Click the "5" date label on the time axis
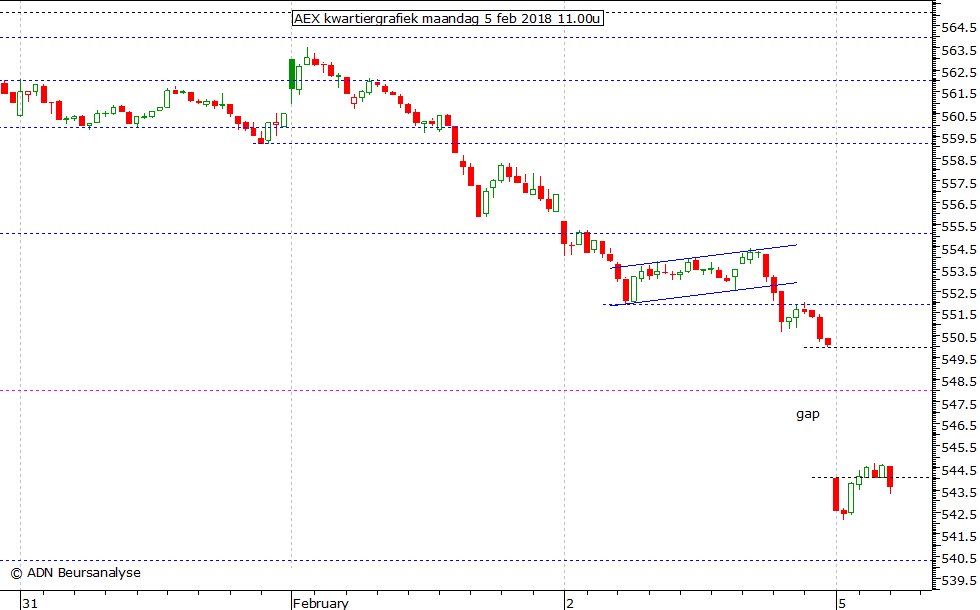Screen dimensions: 980x610 click(842, 603)
